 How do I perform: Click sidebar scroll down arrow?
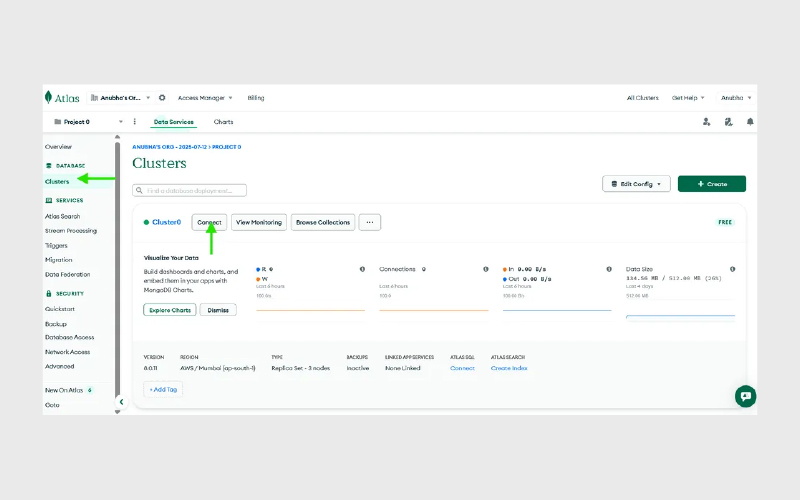tap(117, 412)
